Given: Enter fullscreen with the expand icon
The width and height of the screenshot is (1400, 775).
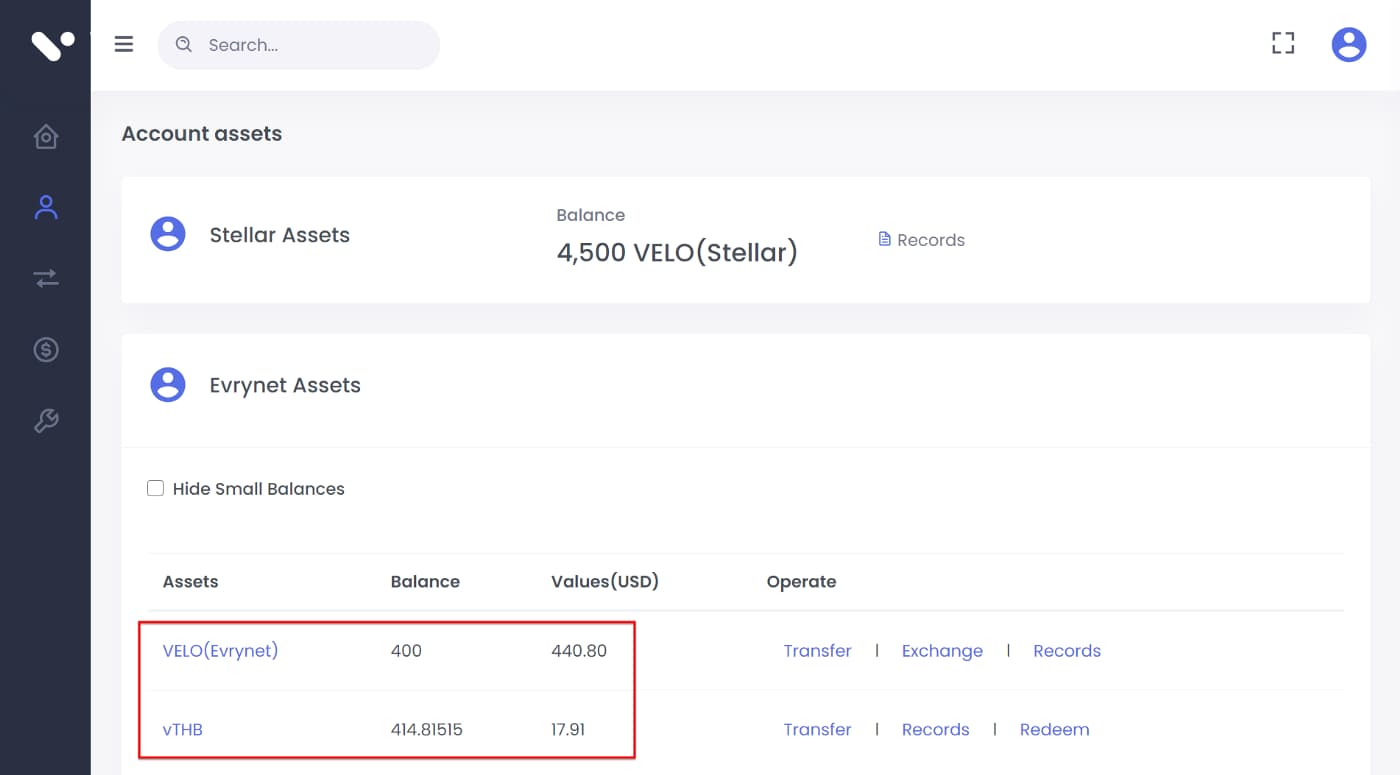Looking at the screenshot, I should (x=1283, y=43).
